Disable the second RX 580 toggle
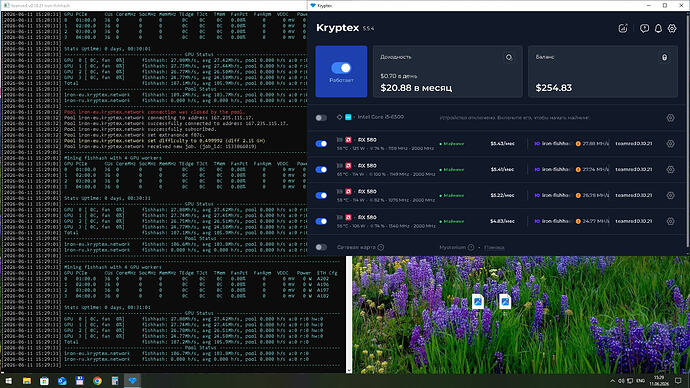Screen dimensions: 690x388 pos(321,169)
